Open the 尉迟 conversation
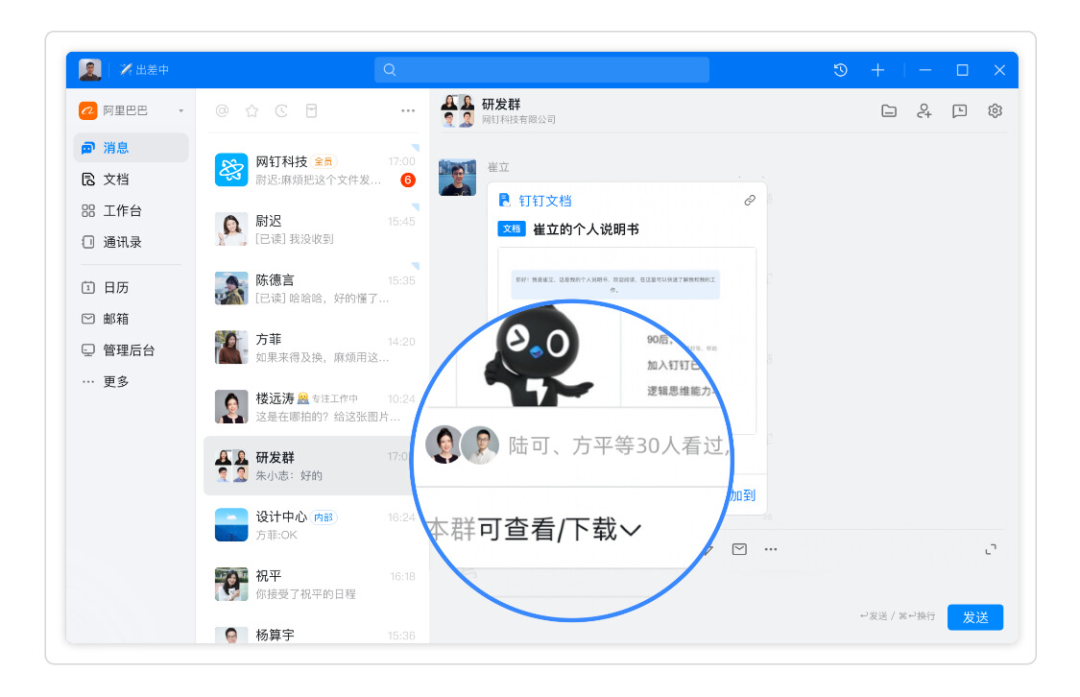This screenshot has width=1080, height=697. pos(315,229)
